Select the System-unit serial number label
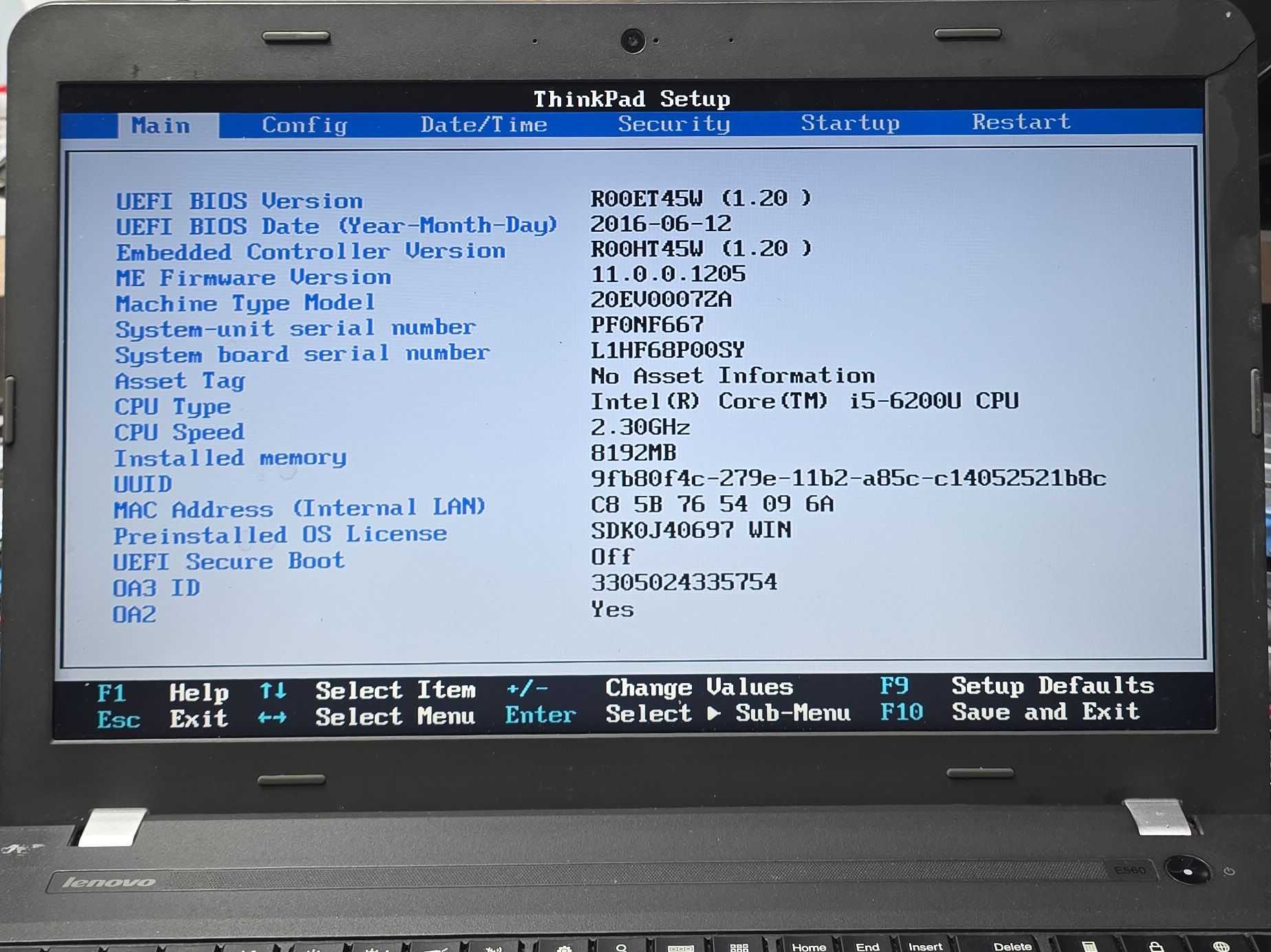The width and height of the screenshot is (1271, 952). pos(295,328)
